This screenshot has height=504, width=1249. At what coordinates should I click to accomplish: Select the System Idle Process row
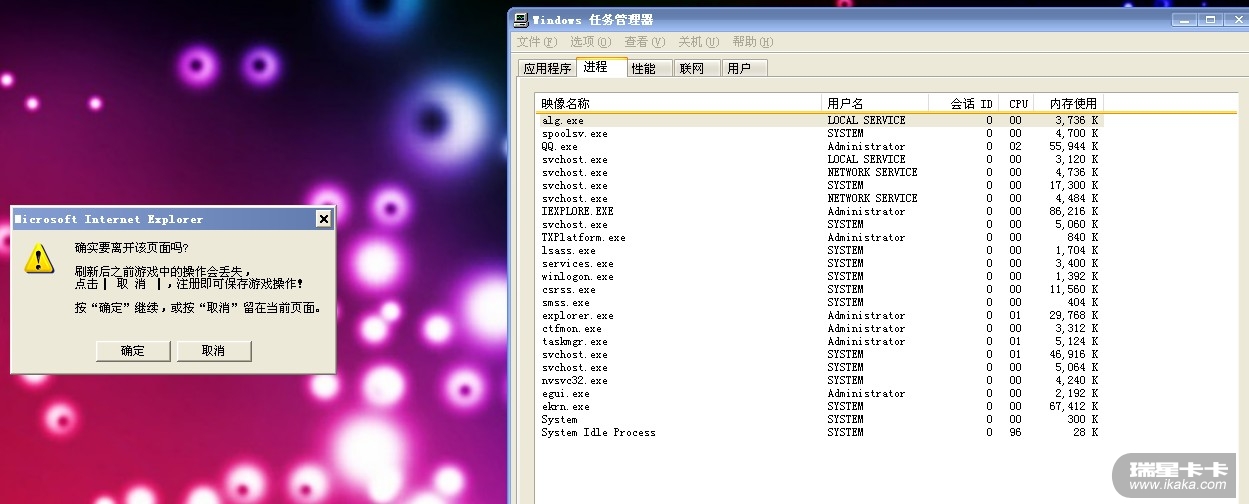pos(819,432)
